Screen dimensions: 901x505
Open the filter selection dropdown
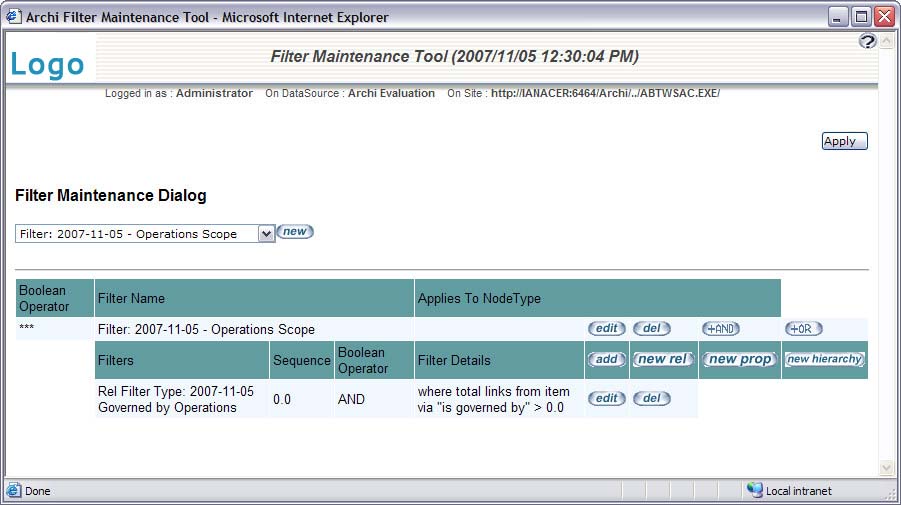click(266, 234)
